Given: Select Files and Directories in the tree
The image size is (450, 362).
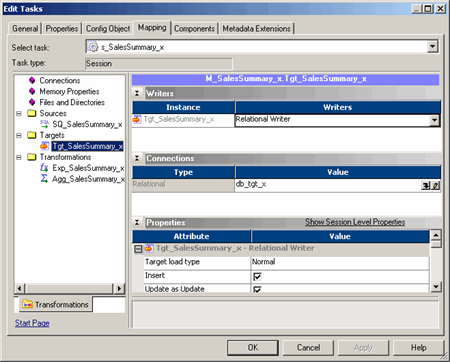Looking at the screenshot, I should pyautogui.click(x=72, y=102).
